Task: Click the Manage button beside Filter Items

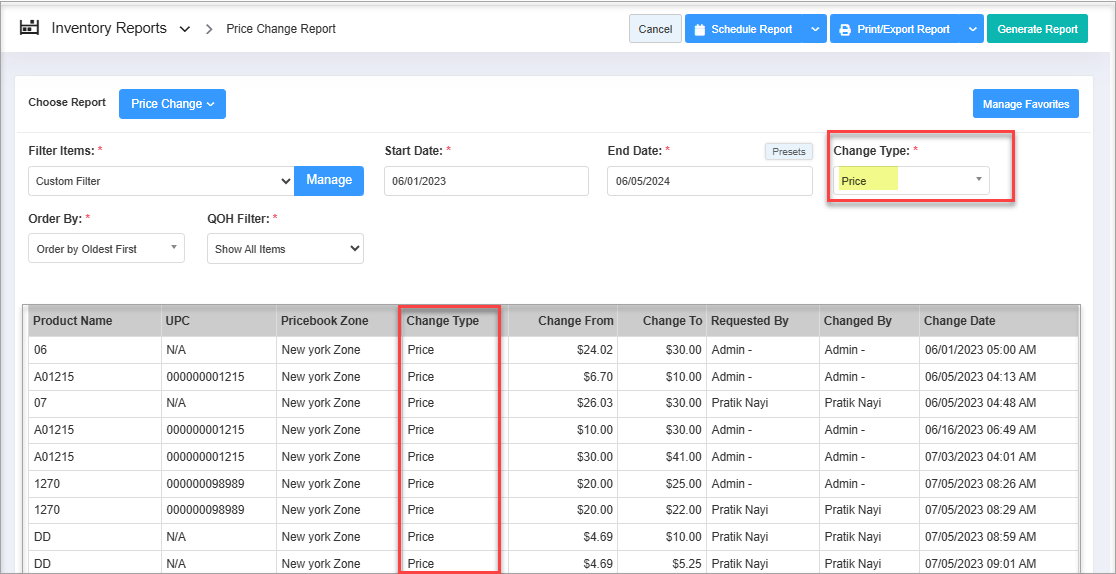Action: point(329,180)
